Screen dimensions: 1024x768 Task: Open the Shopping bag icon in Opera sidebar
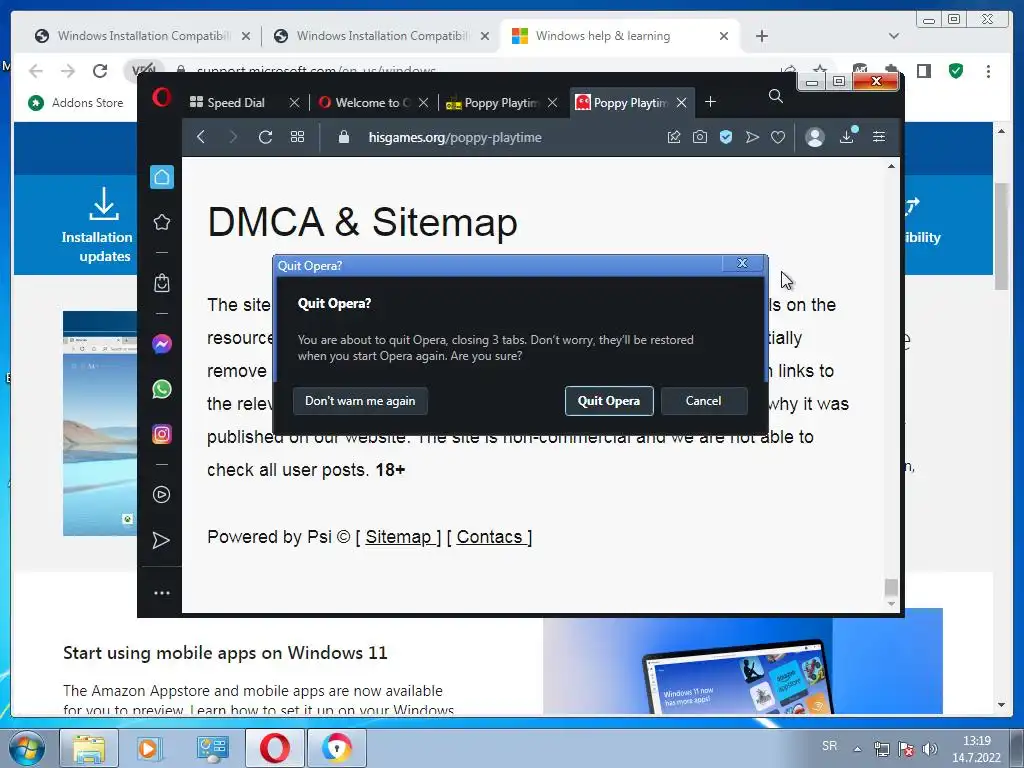(x=162, y=283)
